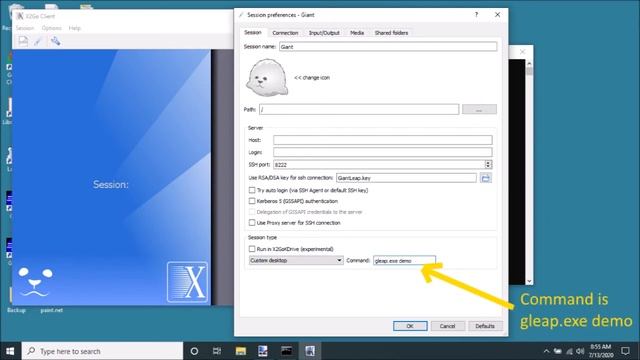
Task: Open preferences wrench icon in X2Go toolbar
Action: pos(55,41)
